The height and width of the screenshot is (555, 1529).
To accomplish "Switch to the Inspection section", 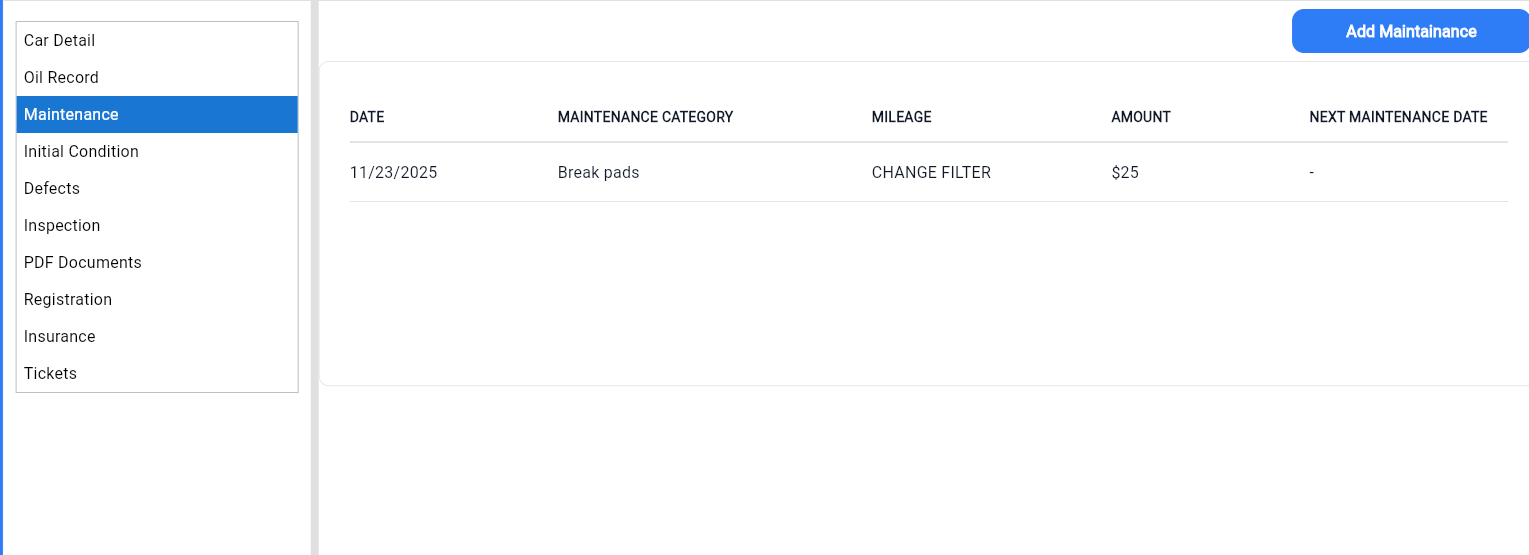I will pyautogui.click(x=62, y=226).
